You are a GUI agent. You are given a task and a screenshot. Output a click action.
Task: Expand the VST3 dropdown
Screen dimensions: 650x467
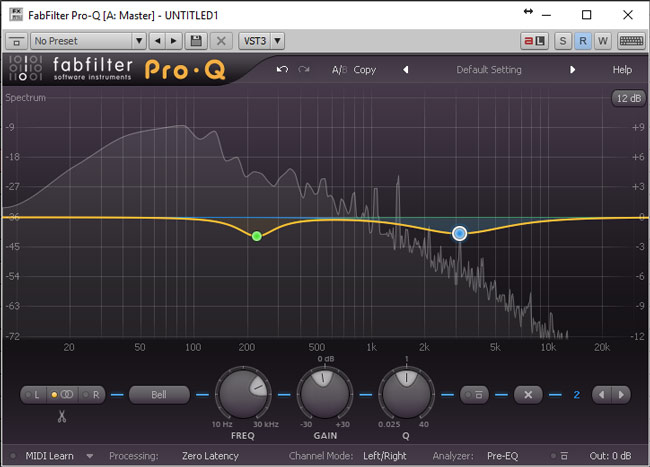click(262, 41)
